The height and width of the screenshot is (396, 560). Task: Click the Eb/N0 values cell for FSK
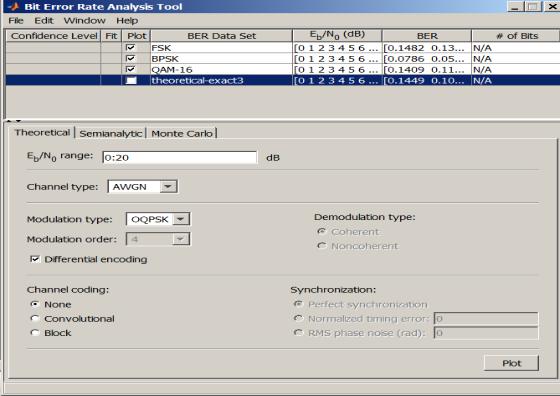click(x=337, y=48)
